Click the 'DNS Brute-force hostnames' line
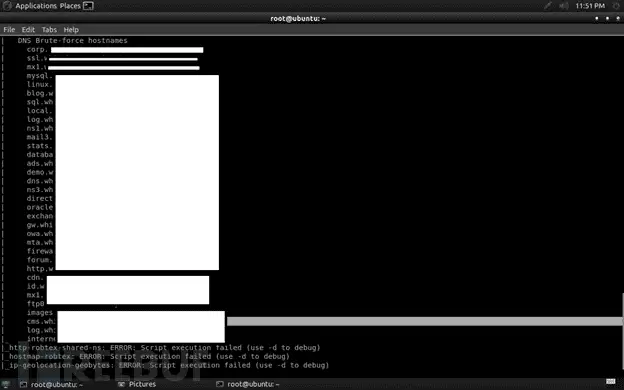Screen dimensions: 624x390 coord(72,41)
